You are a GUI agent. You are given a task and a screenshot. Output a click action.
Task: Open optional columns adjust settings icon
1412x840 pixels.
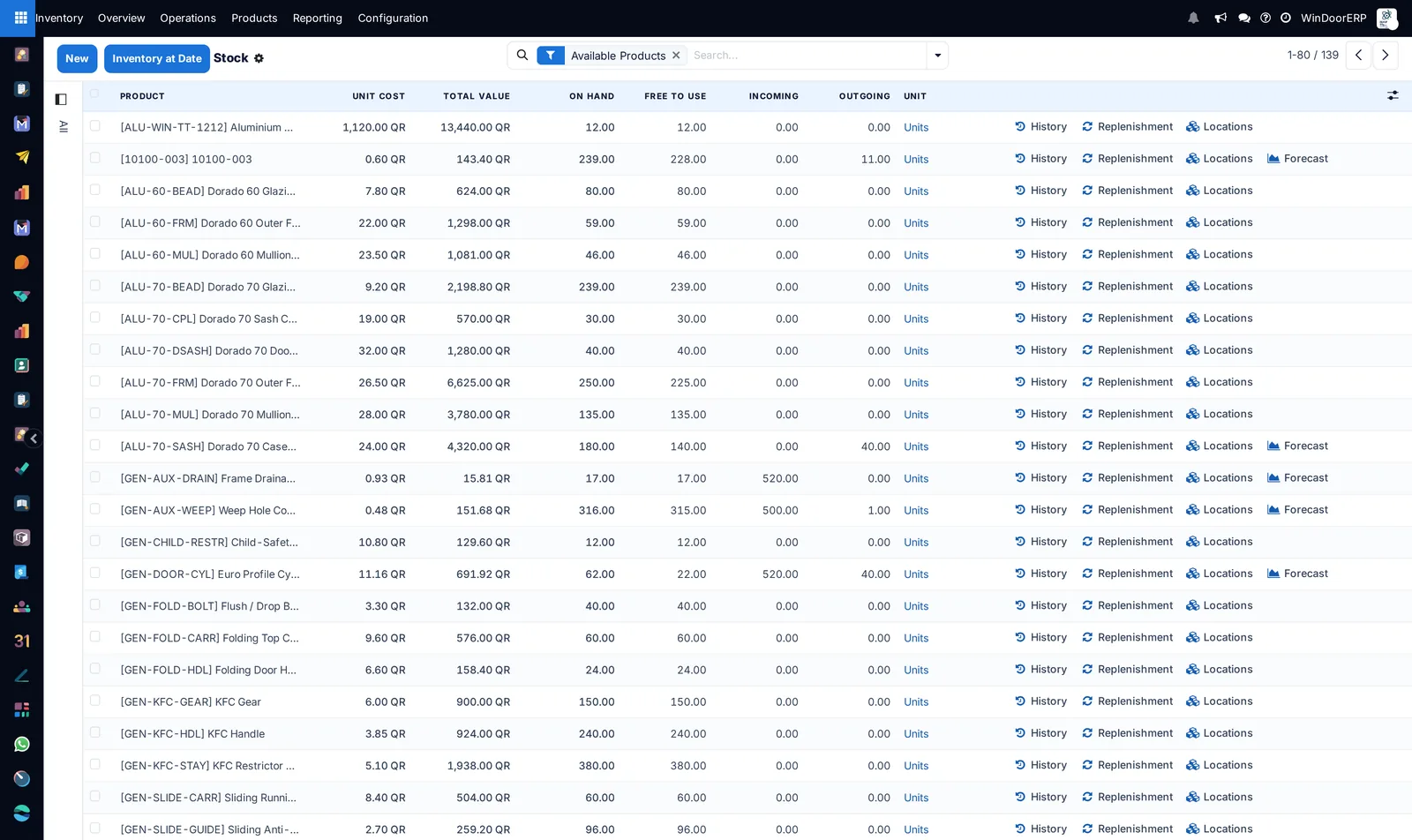[1393, 95]
